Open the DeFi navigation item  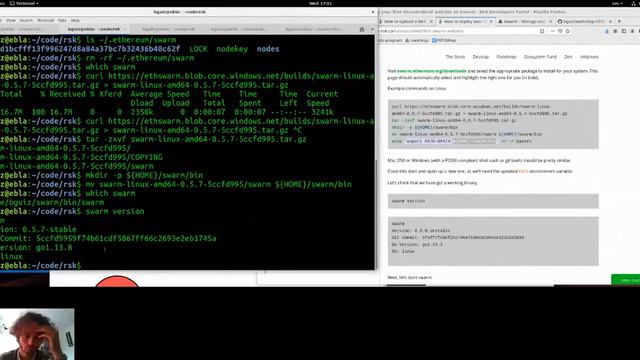(568, 57)
